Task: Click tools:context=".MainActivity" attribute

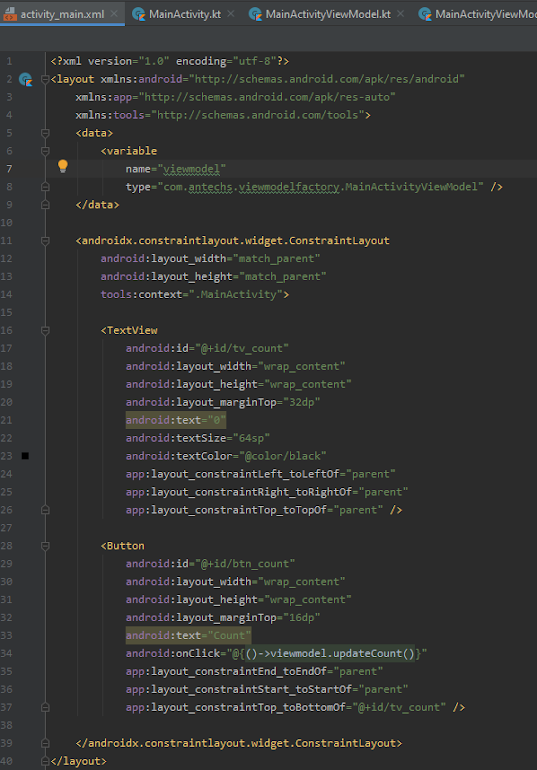Action: tap(192, 295)
